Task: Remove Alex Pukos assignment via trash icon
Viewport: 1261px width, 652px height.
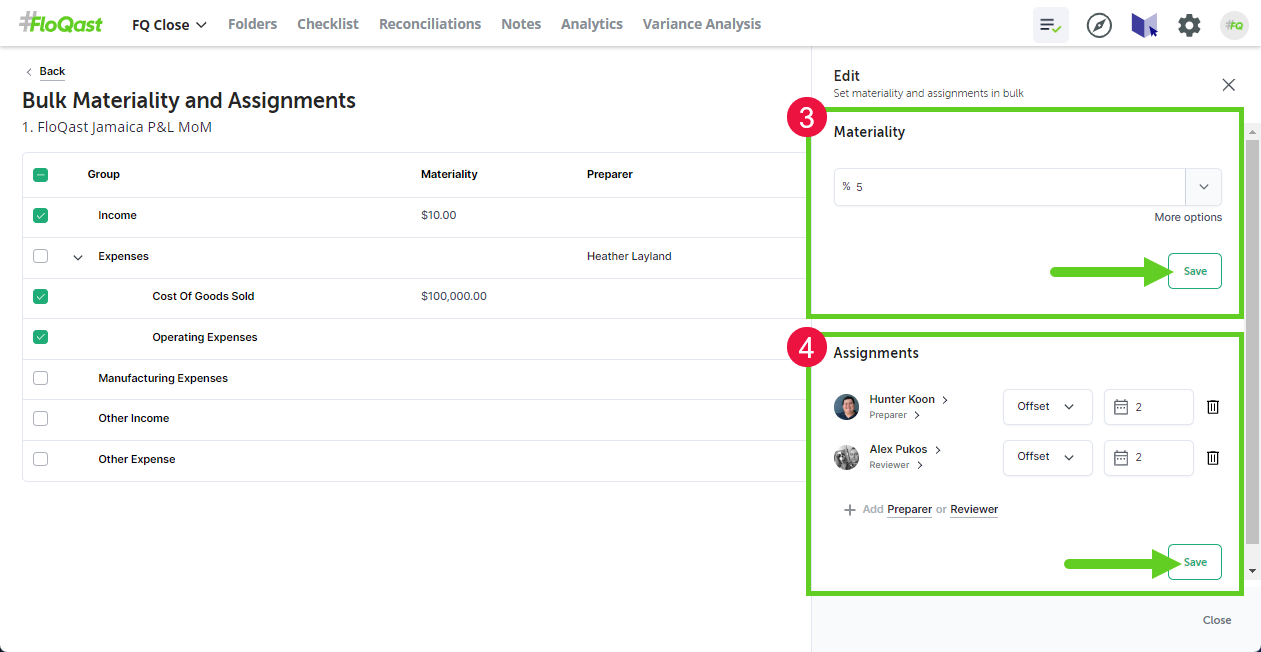Action: tap(1212, 457)
